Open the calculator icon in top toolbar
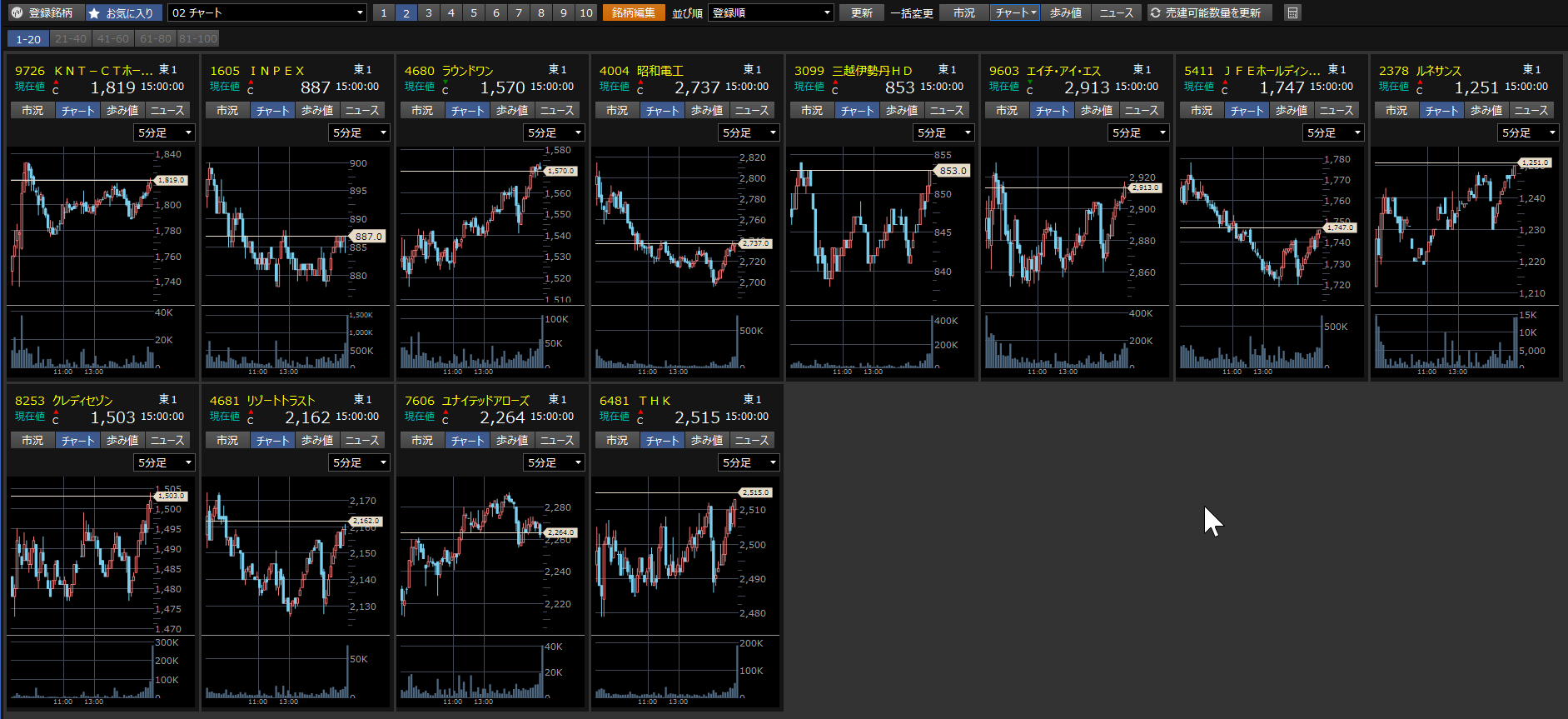Viewport: 1568px width, 719px height. coord(1292,12)
